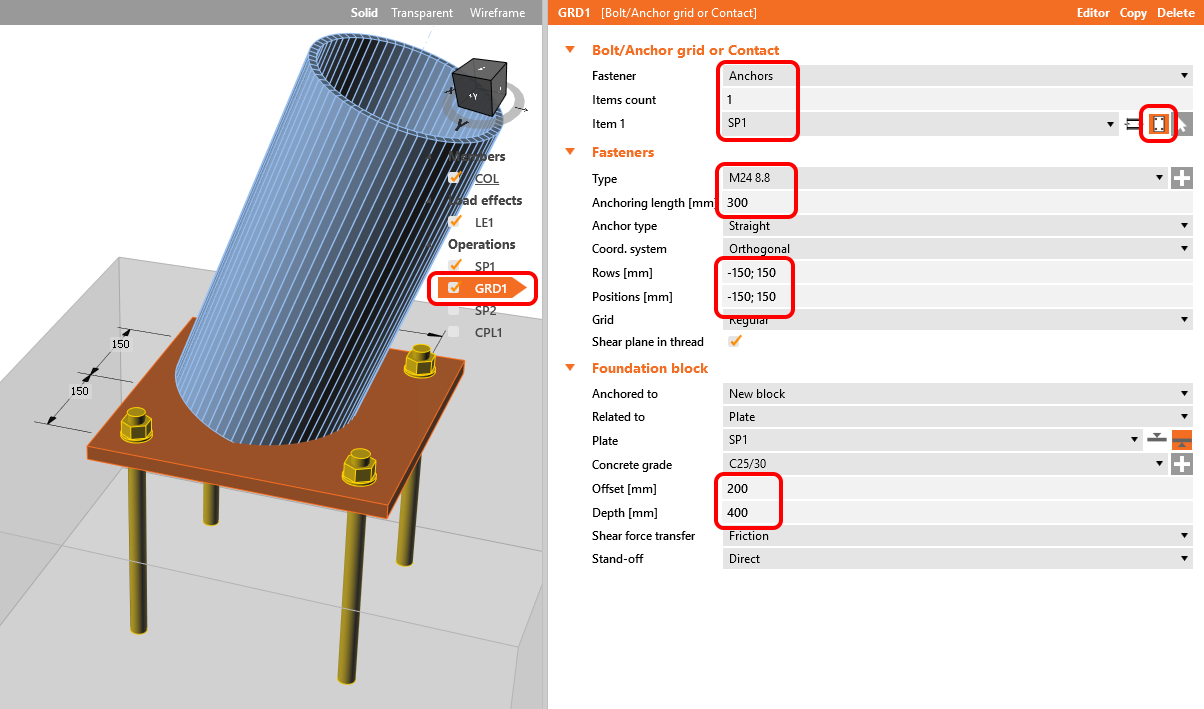Add new fastener type with plus icon
Viewport: 1204px width, 709px height.
(x=1182, y=178)
